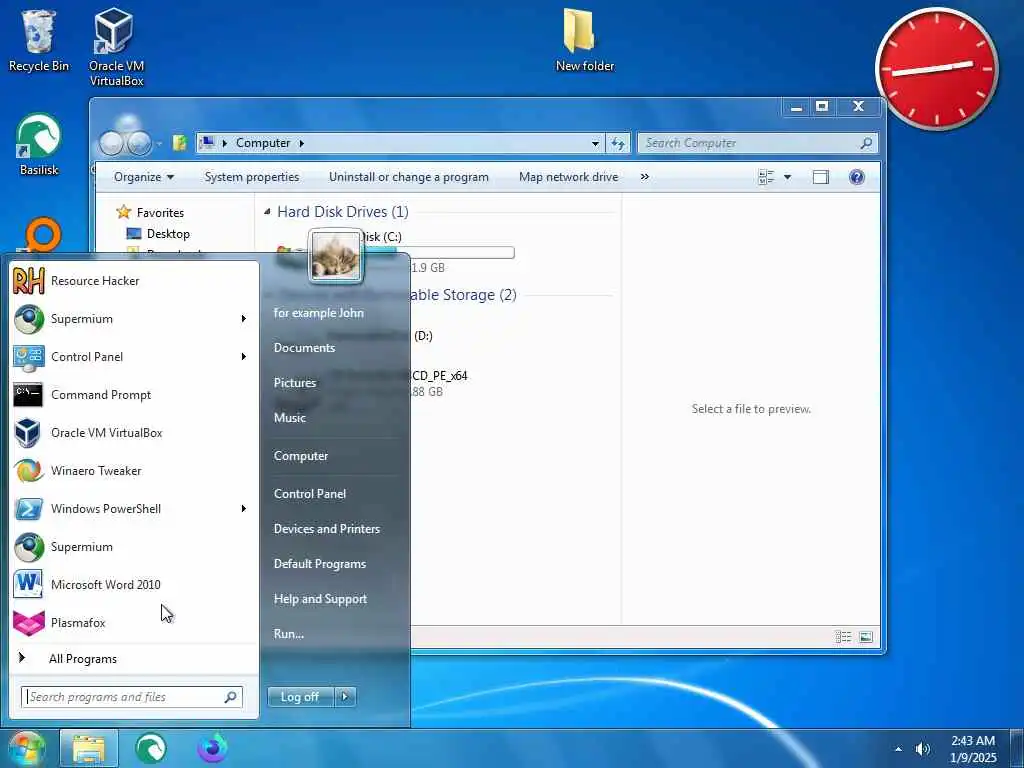
Task: Launch the first Supermium entry with submenu arrow
Action: click(134, 319)
